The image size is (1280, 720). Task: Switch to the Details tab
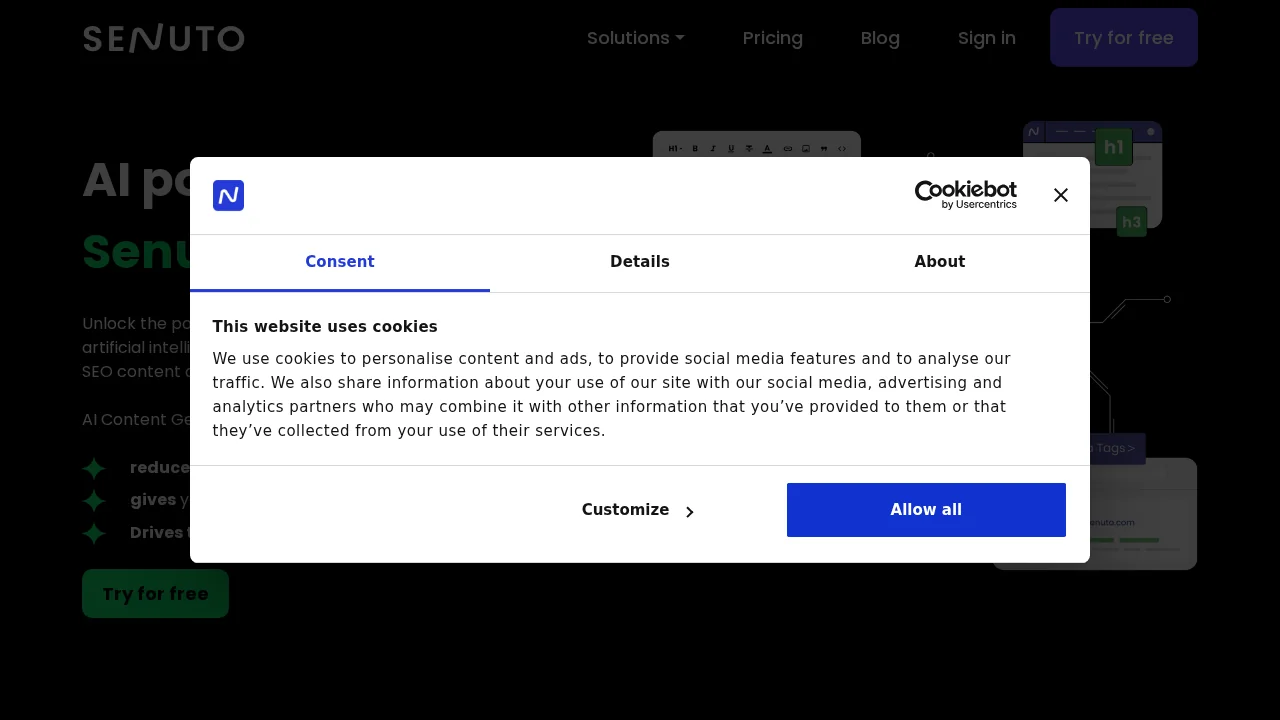point(639,262)
